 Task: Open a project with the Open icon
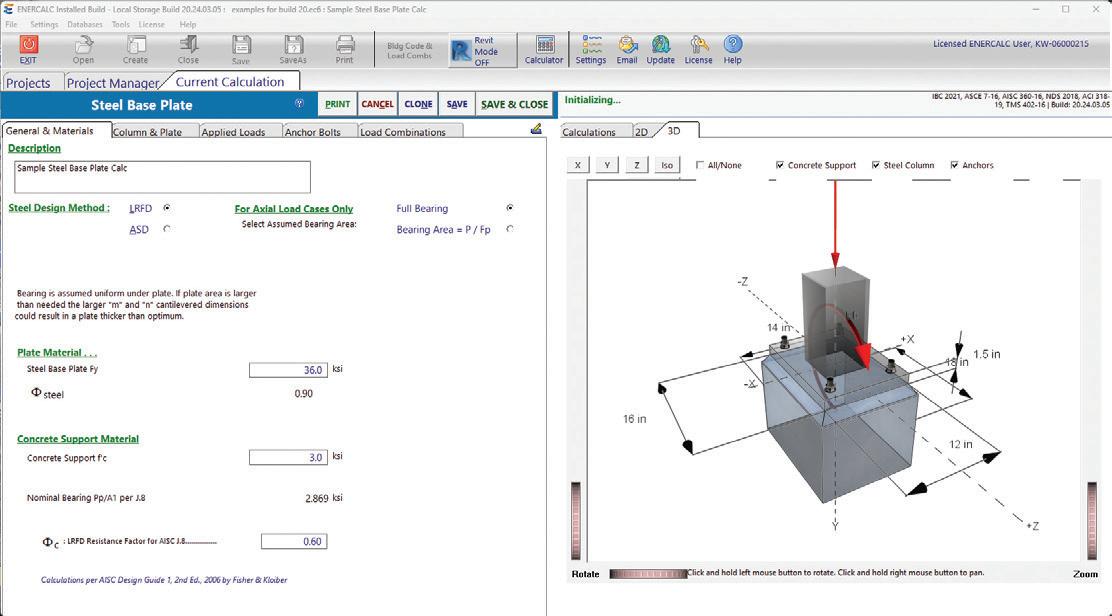point(83,50)
